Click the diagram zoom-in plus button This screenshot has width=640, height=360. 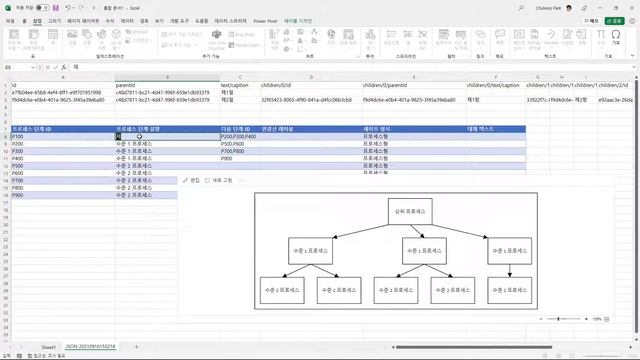[x=586, y=319]
